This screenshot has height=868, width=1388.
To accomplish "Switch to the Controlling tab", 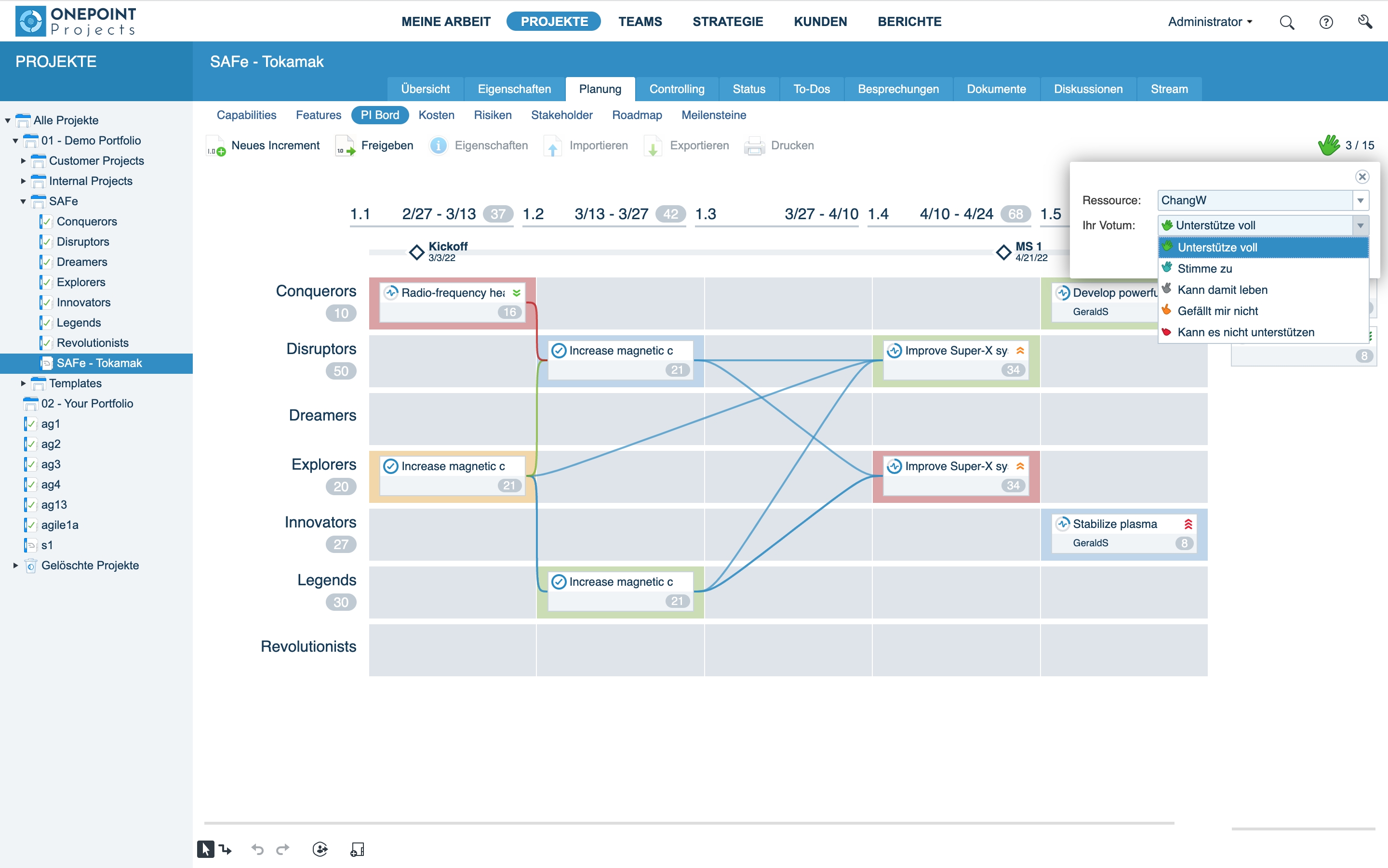I will [x=677, y=89].
